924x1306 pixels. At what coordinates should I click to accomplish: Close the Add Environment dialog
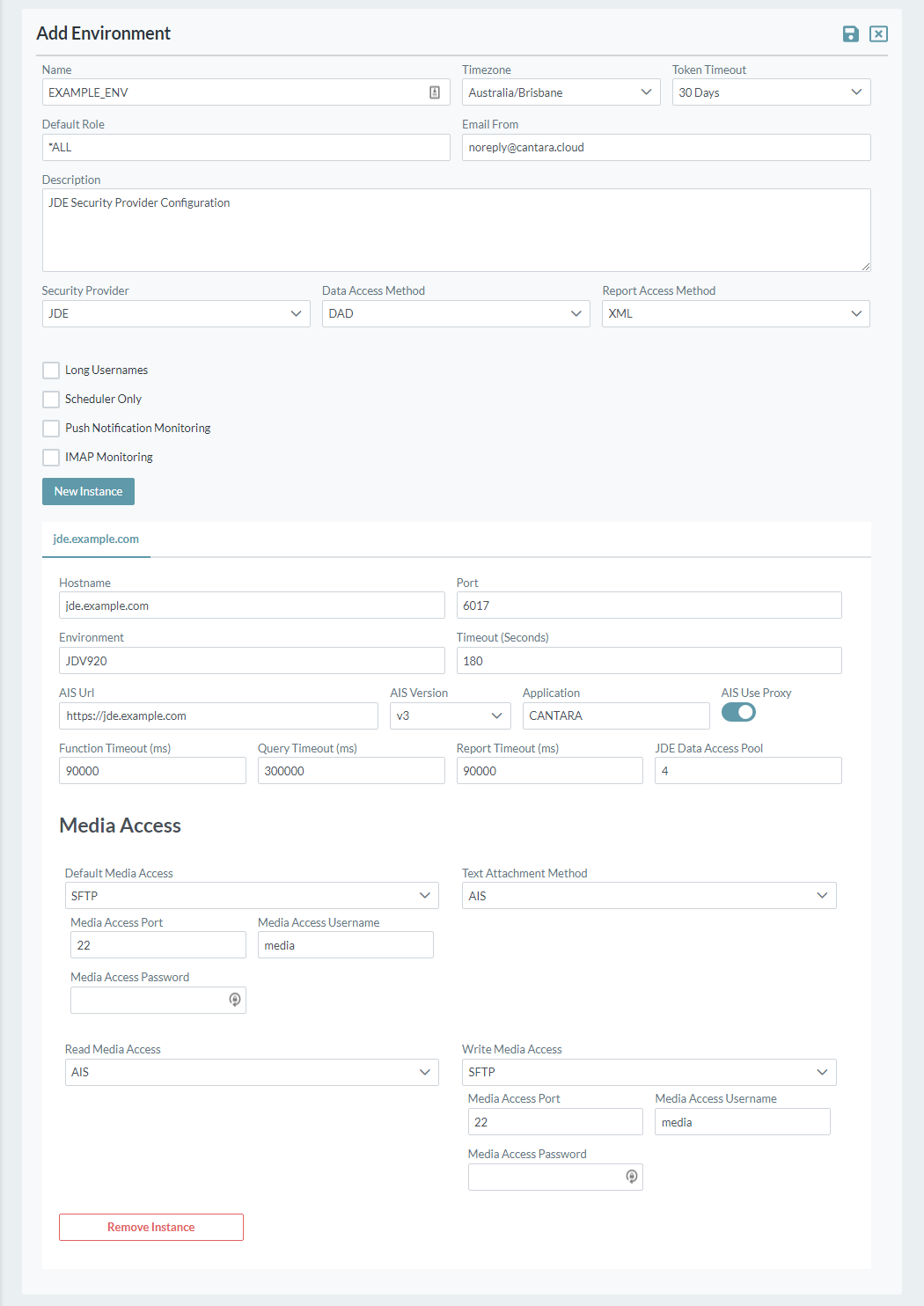pos(878,34)
